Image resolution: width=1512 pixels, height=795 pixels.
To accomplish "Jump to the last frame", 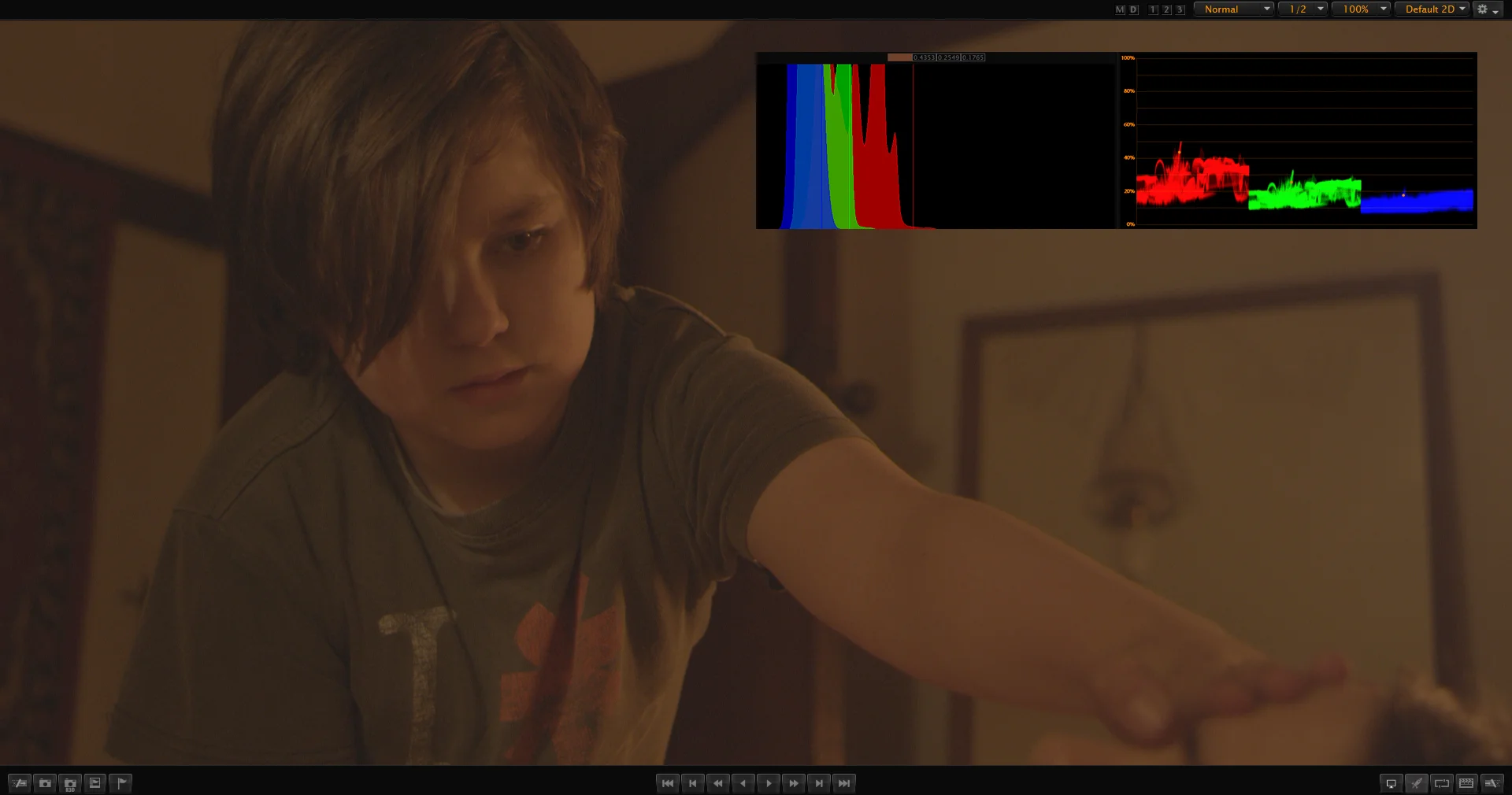I will pos(844,783).
